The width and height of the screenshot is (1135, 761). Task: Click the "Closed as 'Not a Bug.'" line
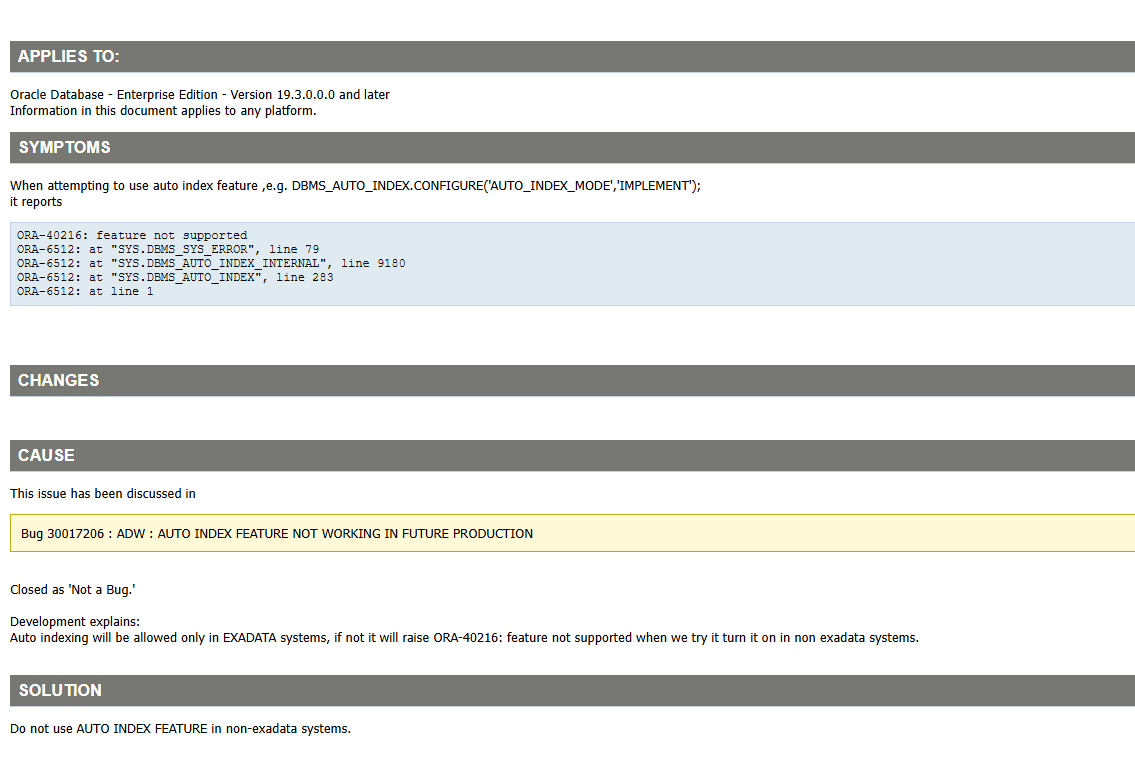72,590
